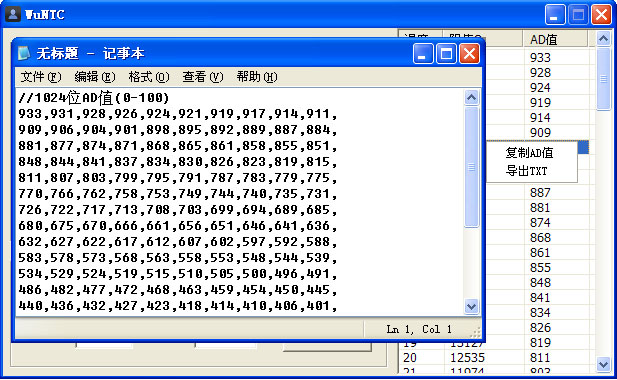Click the Notepad vertical scrollbar thumb
The width and height of the screenshot is (617, 380).
pyautogui.click(x=471, y=167)
